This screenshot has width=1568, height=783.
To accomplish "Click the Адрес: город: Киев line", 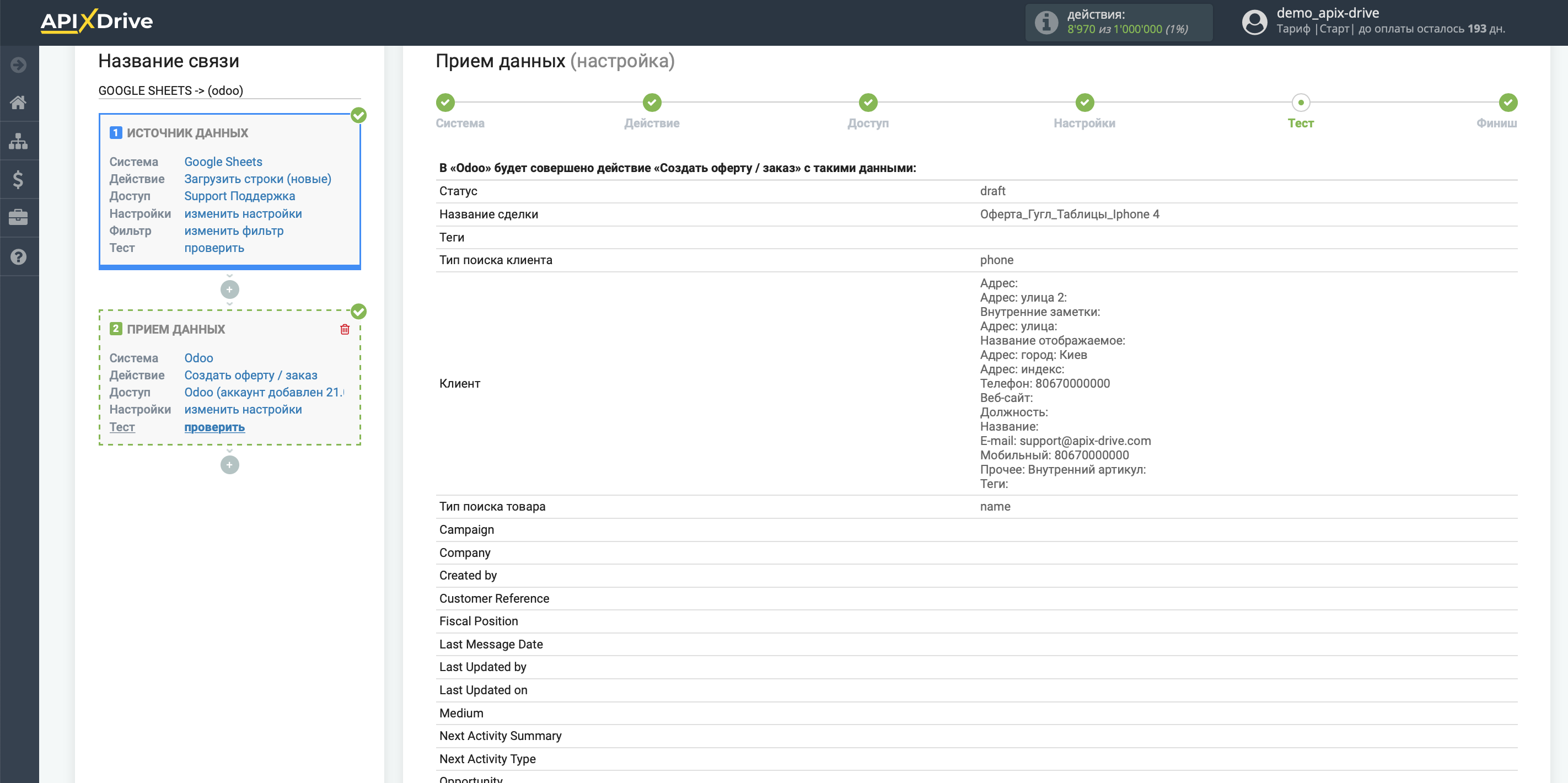I will click(x=1034, y=355).
